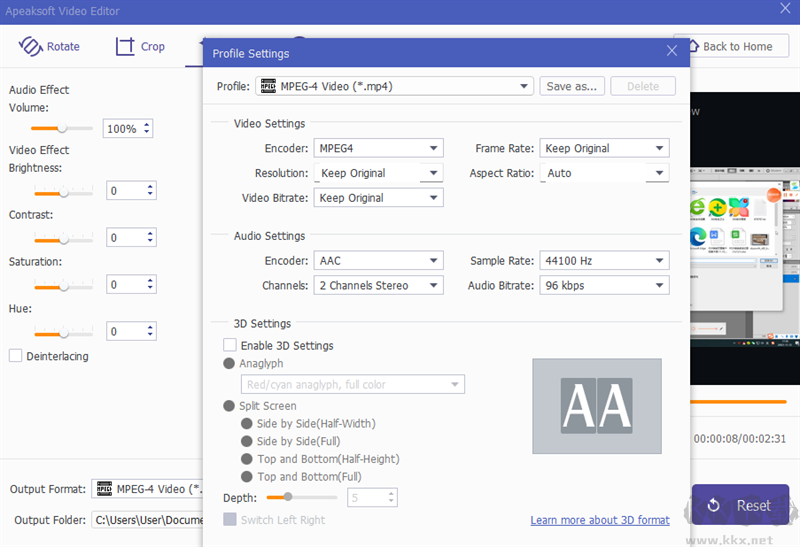Viewport: 800px width, 547px height.
Task: Click the Crop tool icon
Action: point(125,46)
